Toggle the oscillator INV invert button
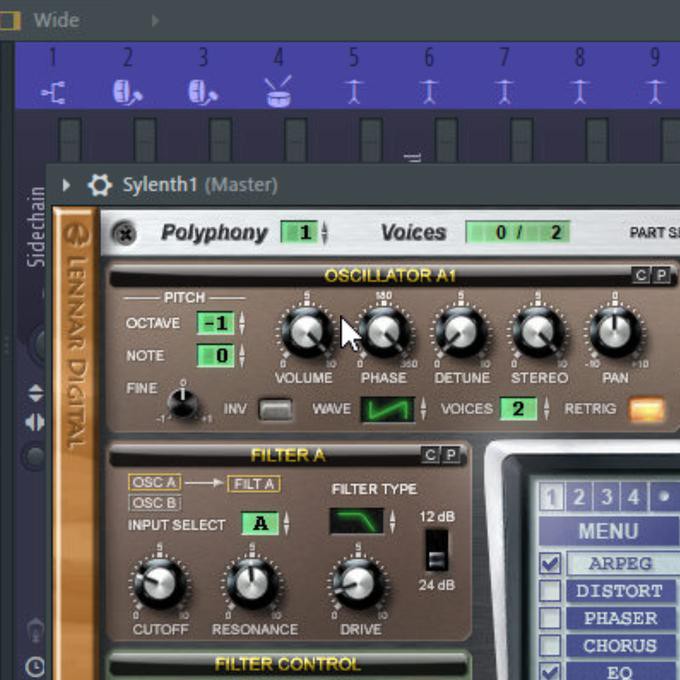680x680 pixels. click(x=275, y=409)
